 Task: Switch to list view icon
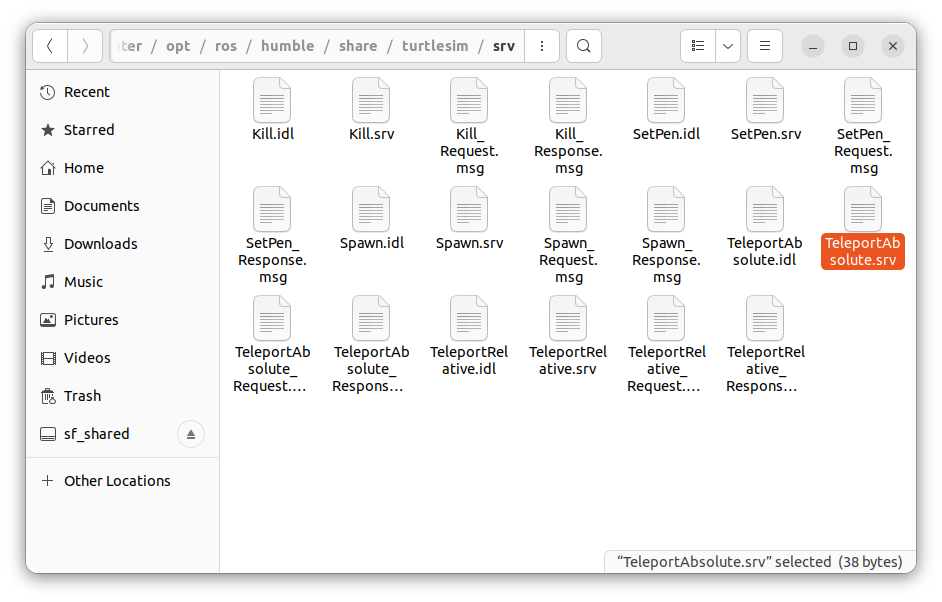pyautogui.click(x=697, y=46)
